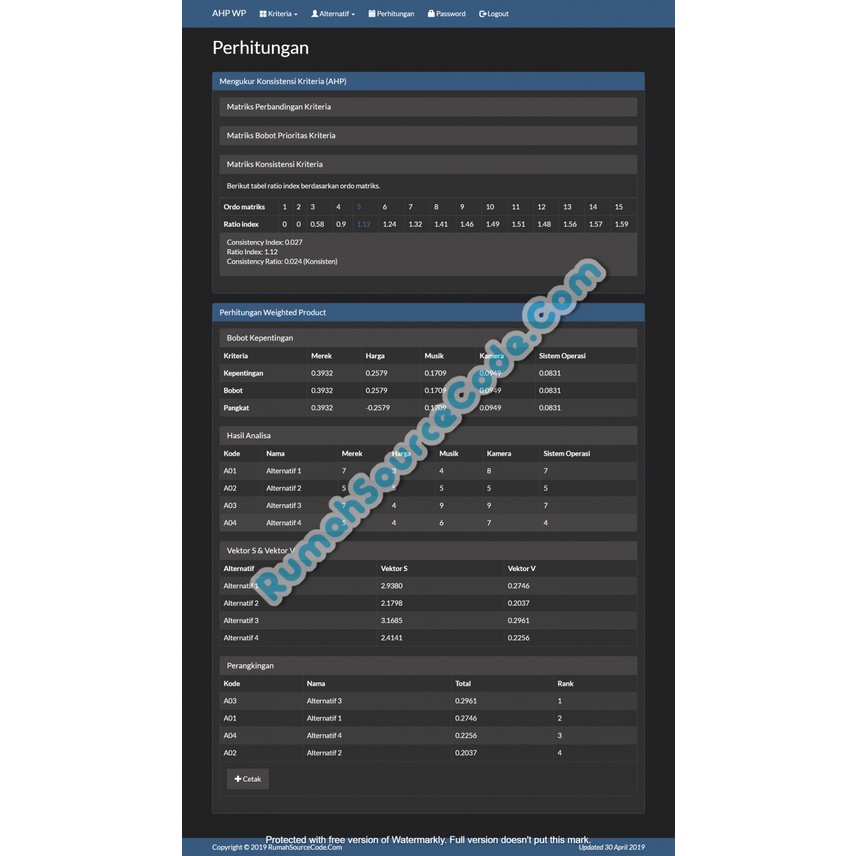
Task: Collapse the Matriks Konsistensi Kriteria panel
Action: coord(428,164)
